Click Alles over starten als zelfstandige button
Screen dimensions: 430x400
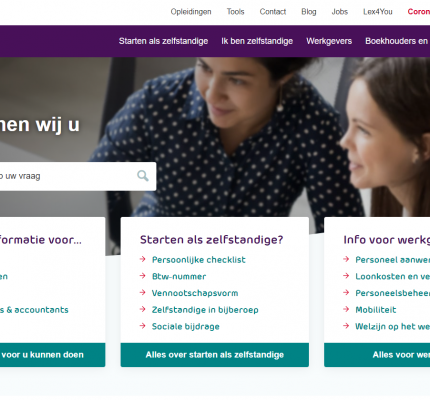click(x=215, y=355)
